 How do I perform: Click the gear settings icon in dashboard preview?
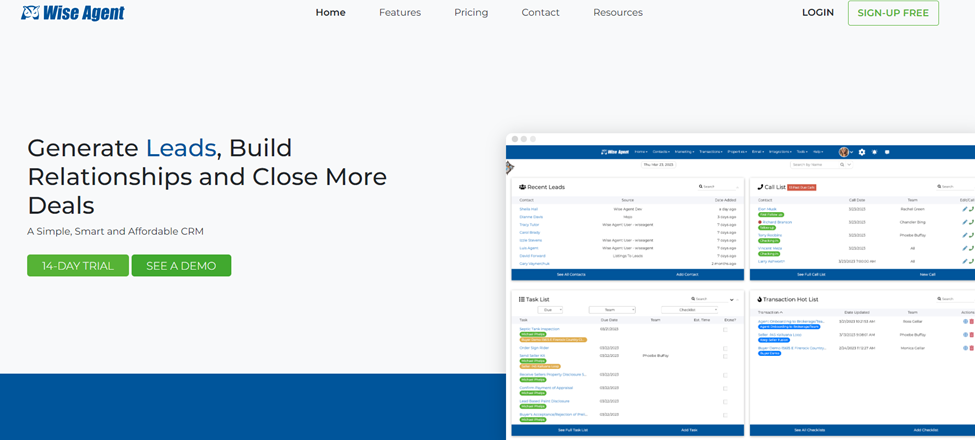tap(862, 152)
